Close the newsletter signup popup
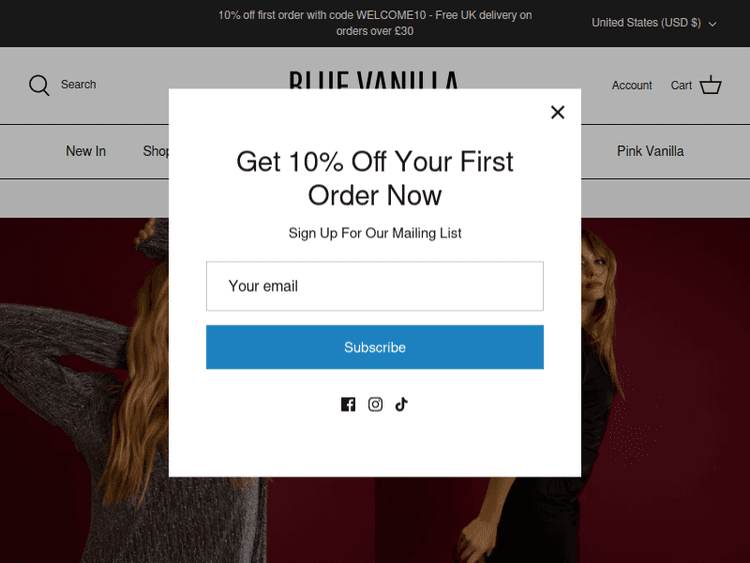This screenshot has width=750, height=563. pos(558,112)
